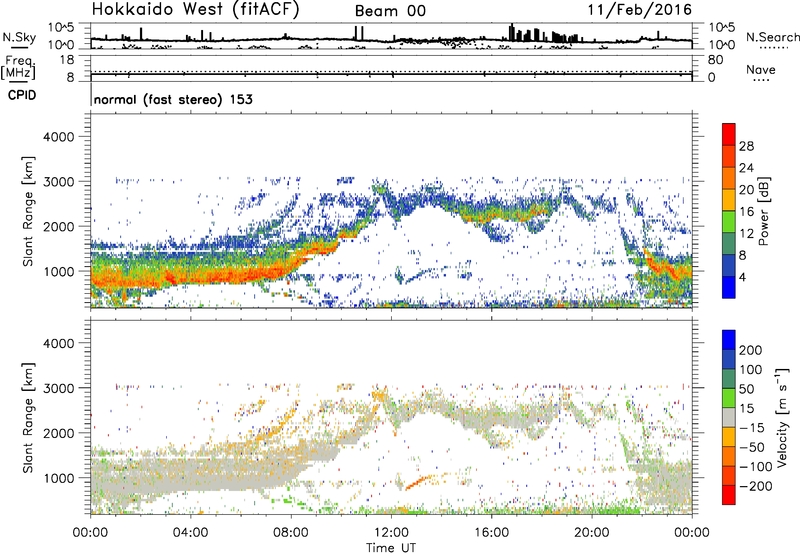
Task: Click the '4000' tick of the power panel
Action: tap(59, 137)
